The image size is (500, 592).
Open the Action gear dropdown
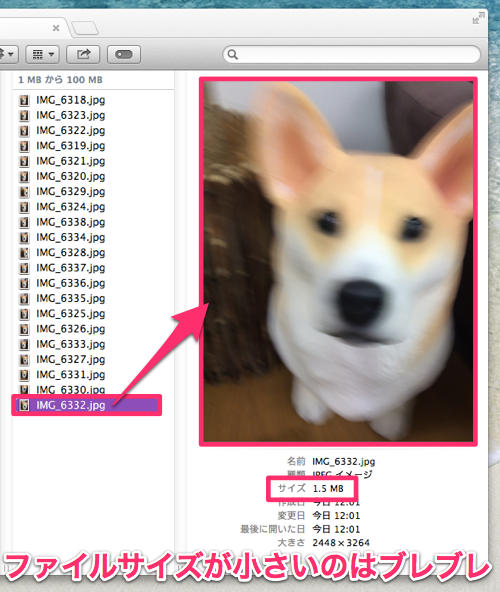8,54
